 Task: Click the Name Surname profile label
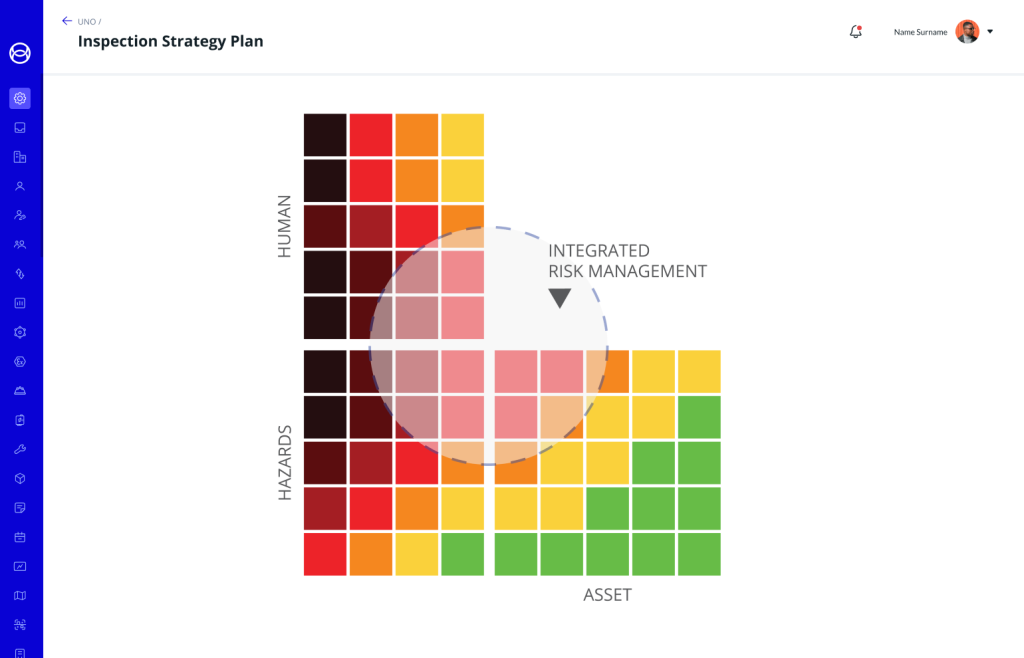coord(920,32)
